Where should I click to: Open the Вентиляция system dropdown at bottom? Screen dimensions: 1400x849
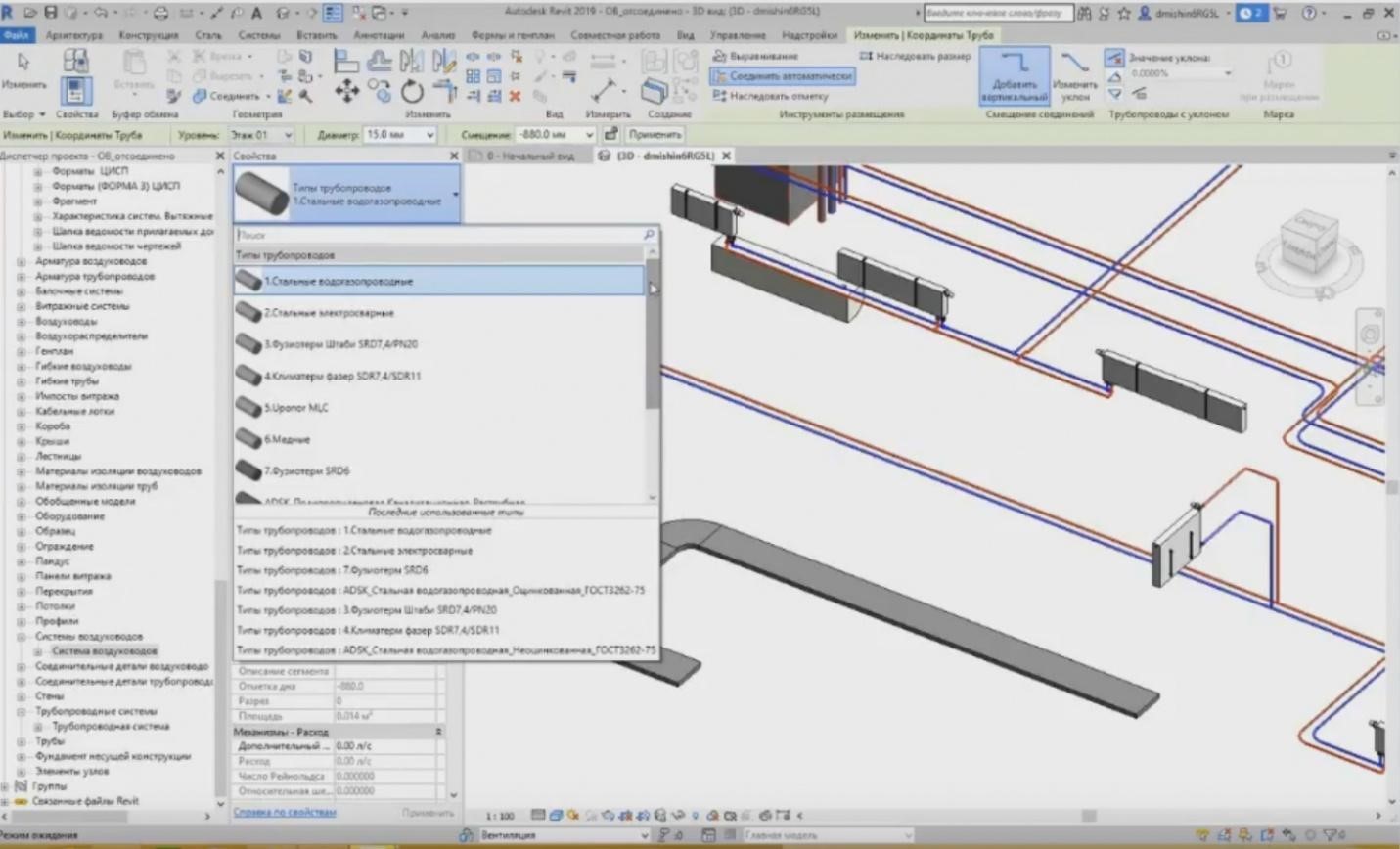click(x=644, y=836)
